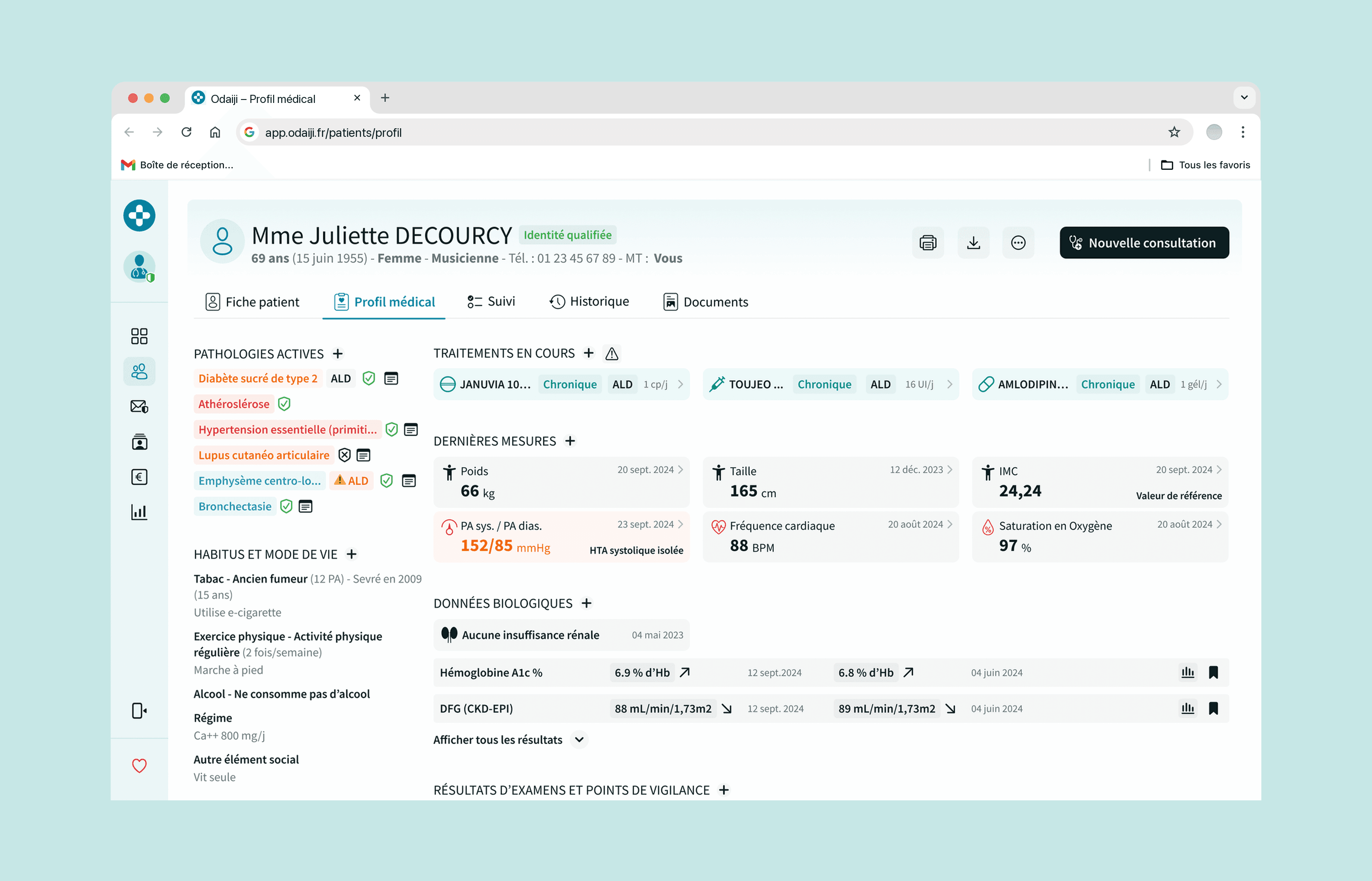Open browser tab list dropdown arrow
Image resolution: width=1372 pixels, height=881 pixels.
click(x=1244, y=98)
